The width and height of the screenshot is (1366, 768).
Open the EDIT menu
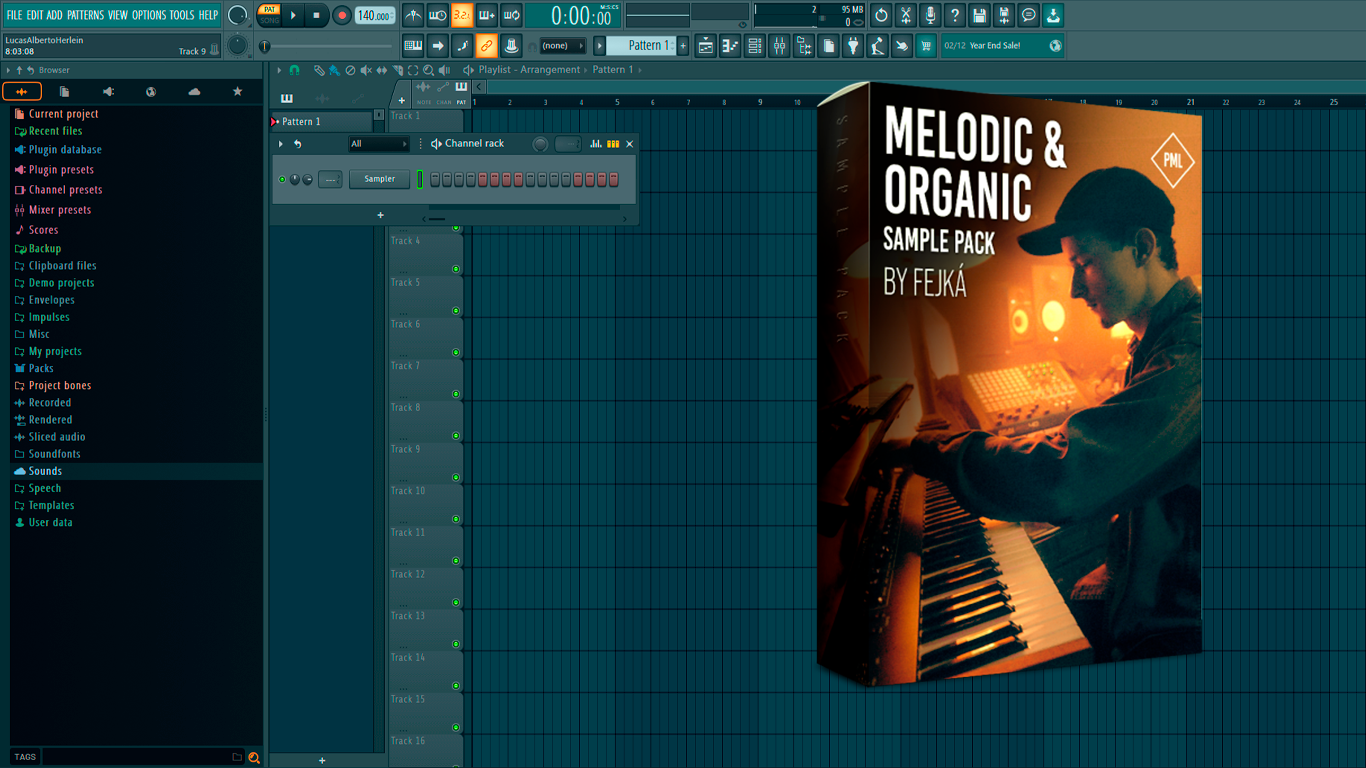pyautogui.click(x=35, y=15)
